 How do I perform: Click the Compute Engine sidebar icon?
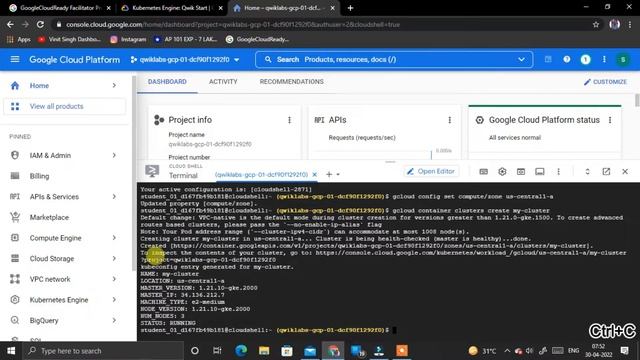point(15,238)
